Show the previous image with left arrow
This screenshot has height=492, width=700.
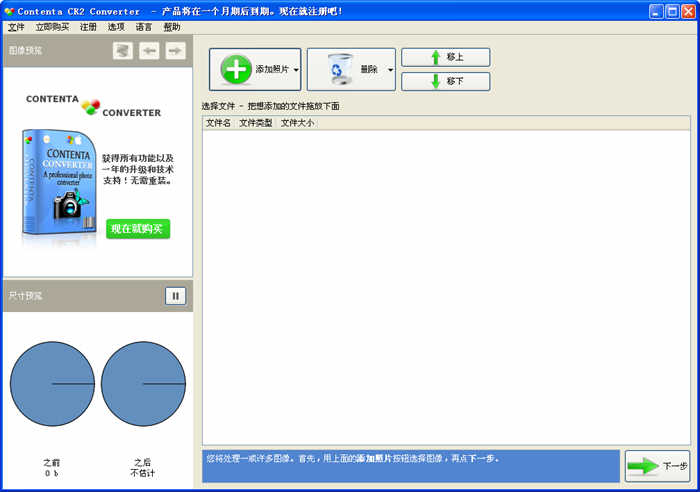click(x=149, y=51)
